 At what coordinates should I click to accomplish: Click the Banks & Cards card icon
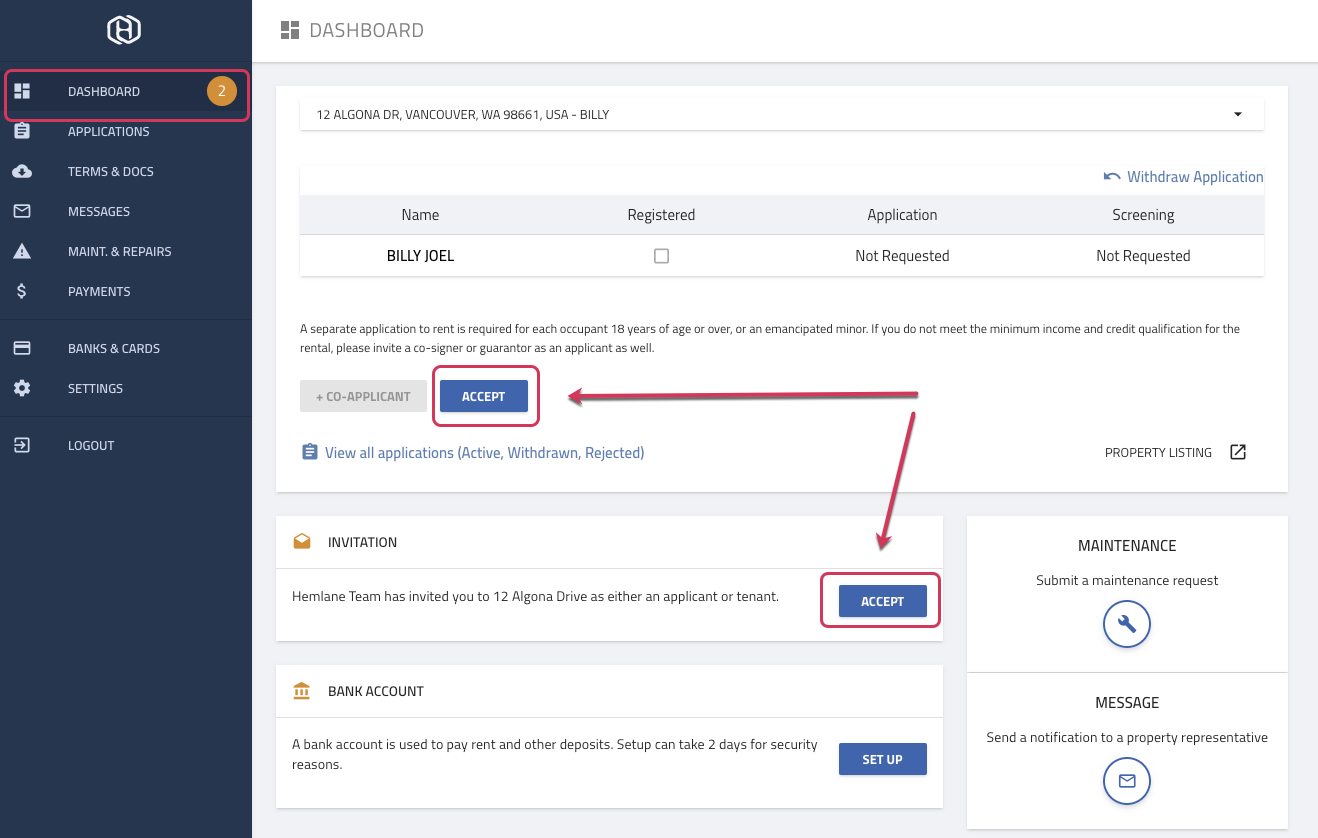coord(22,348)
